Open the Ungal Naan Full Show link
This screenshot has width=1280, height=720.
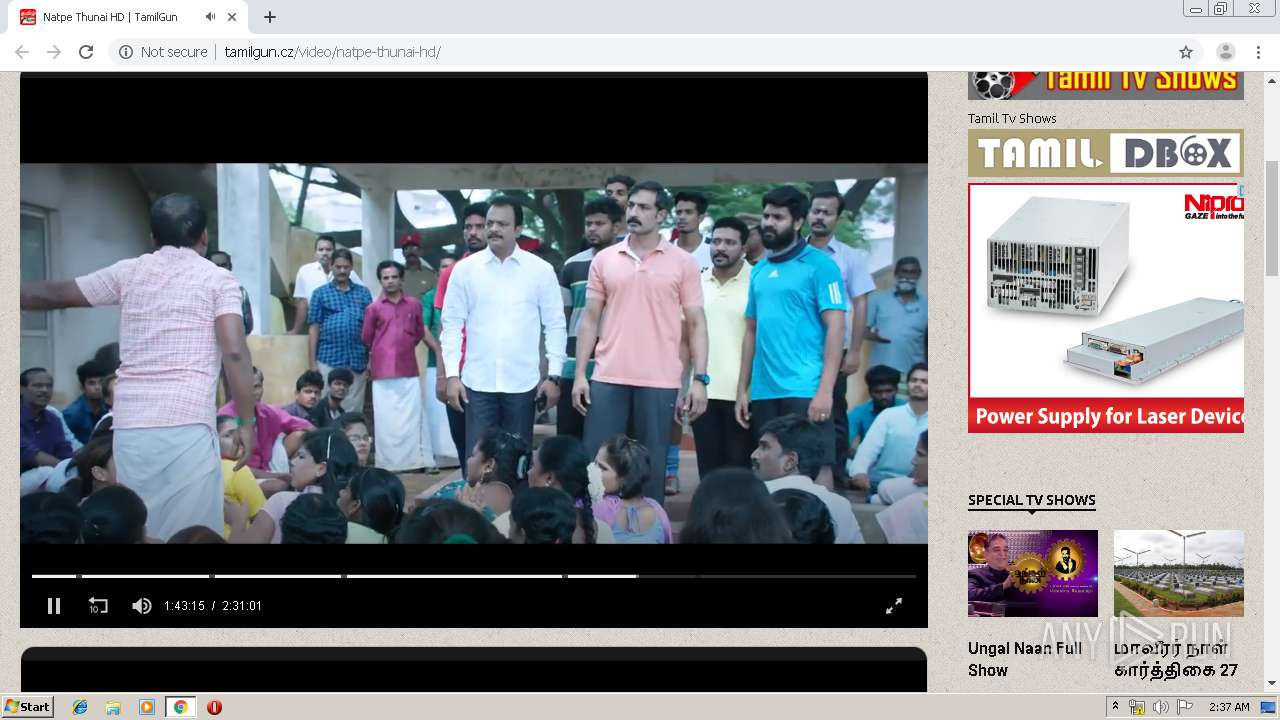click(x=1025, y=659)
